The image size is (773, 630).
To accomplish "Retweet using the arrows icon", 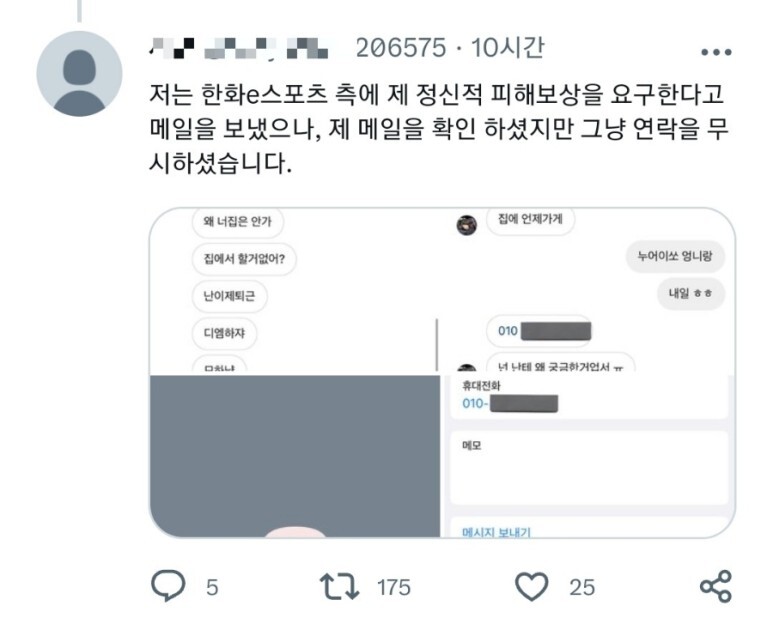I will click(339, 586).
